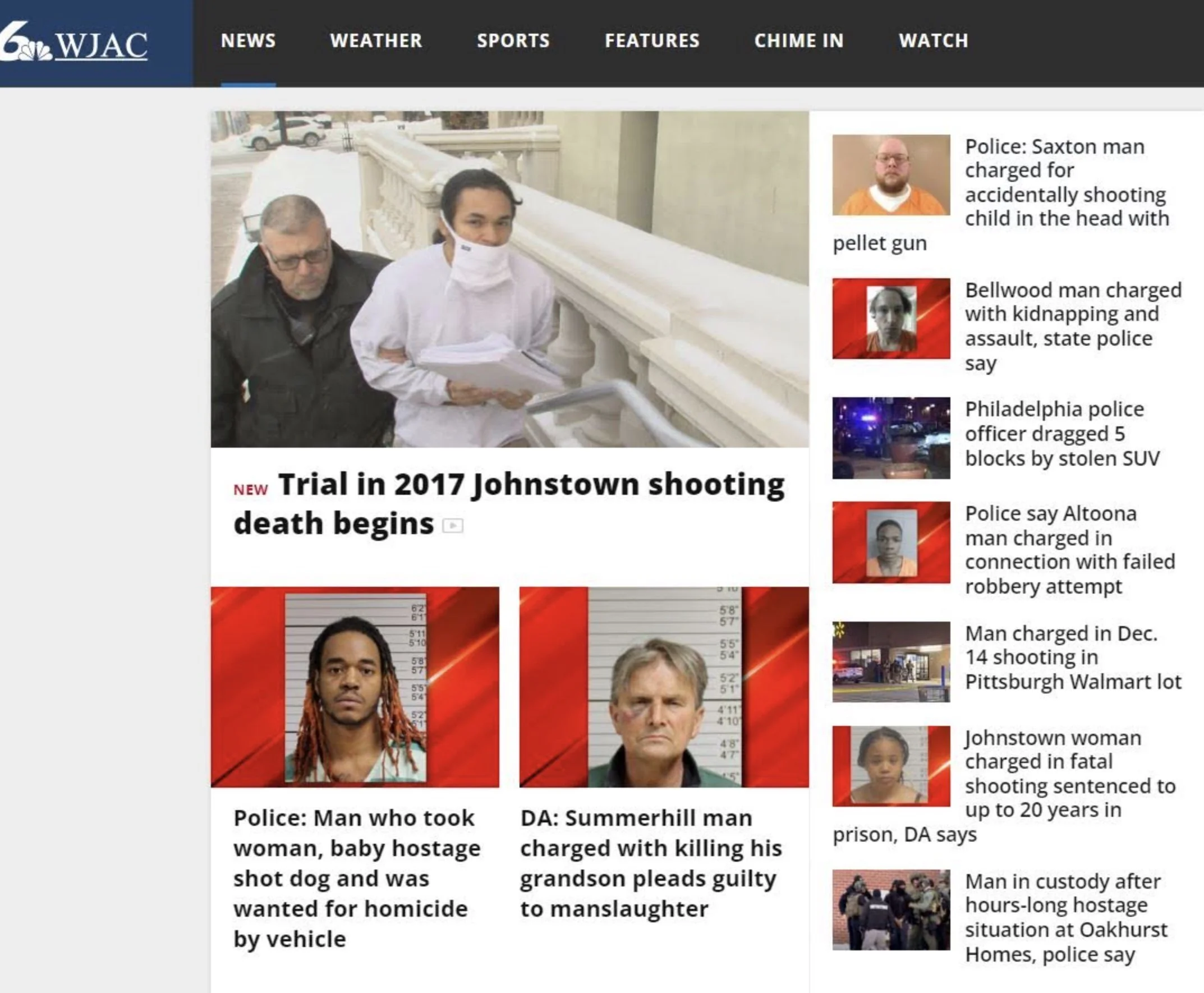
Task: Click the Summerhill man mugshot image
Action: (x=664, y=687)
